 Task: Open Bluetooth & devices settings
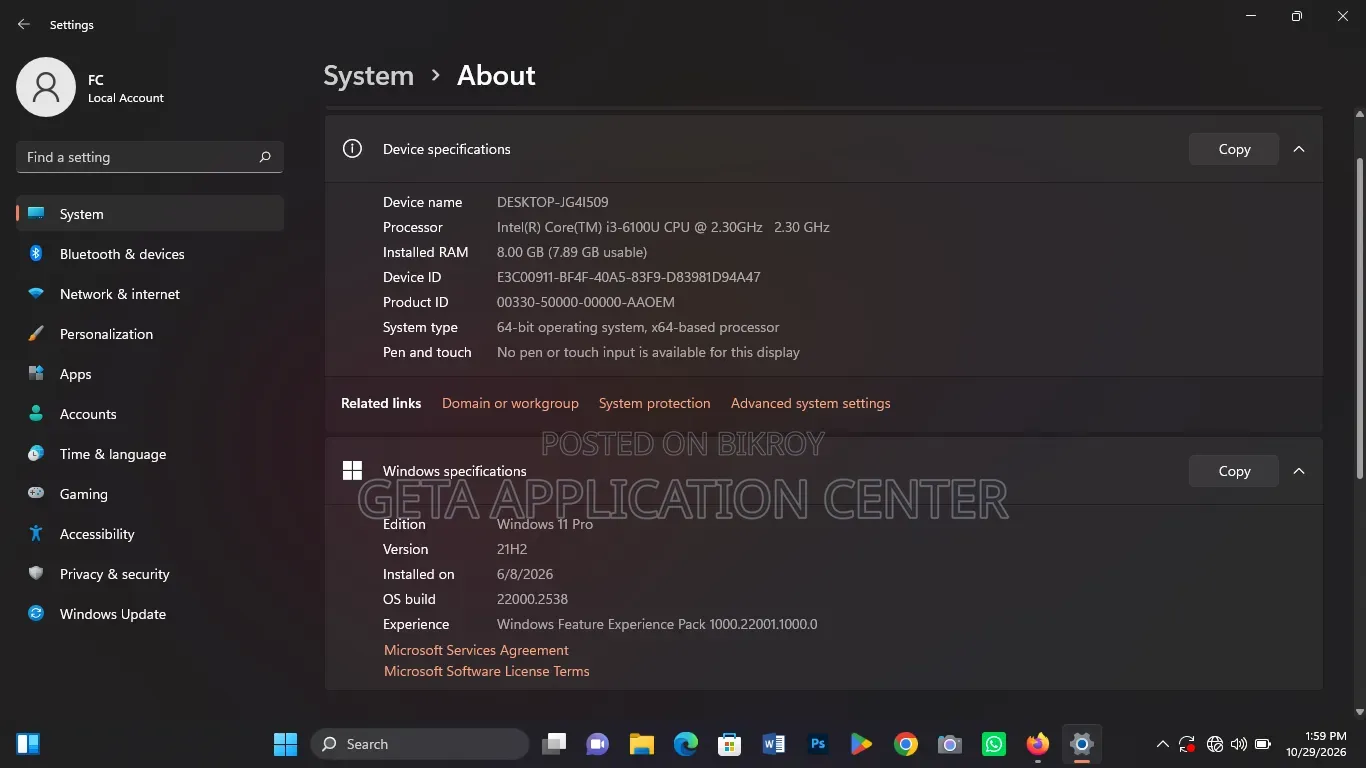(x=150, y=254)
